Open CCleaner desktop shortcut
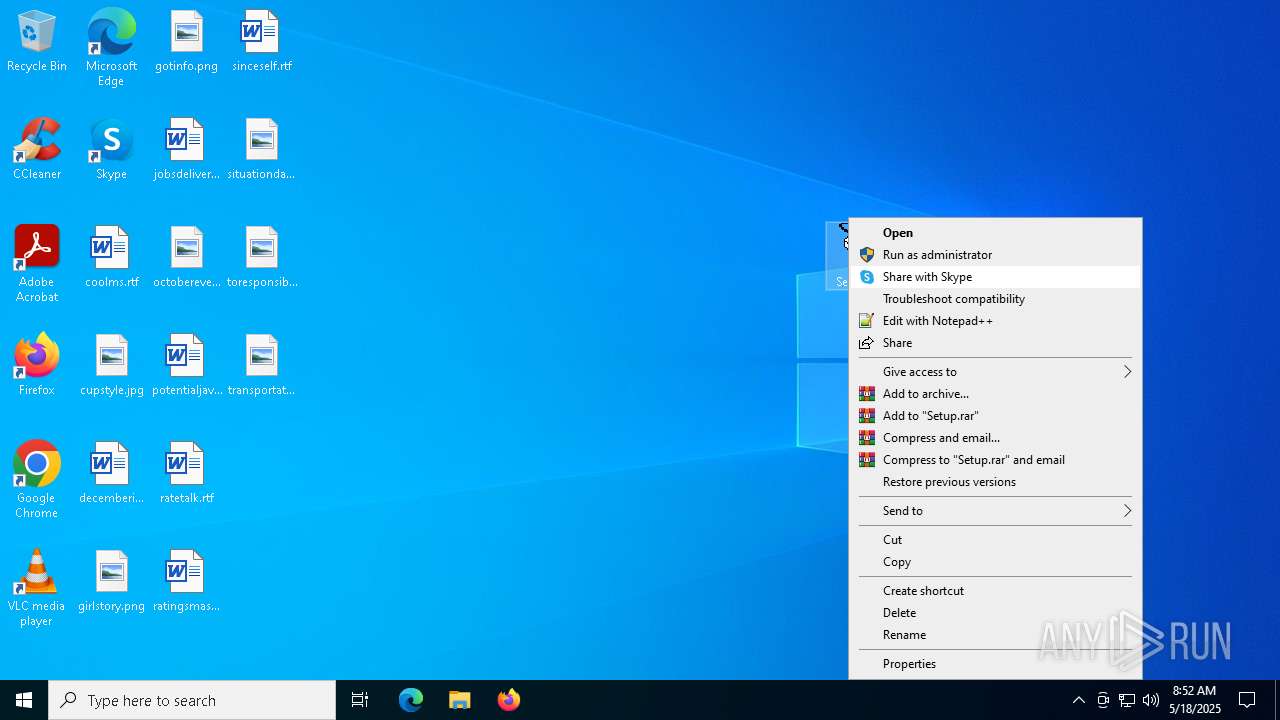This screenshot has width=1280, height=720. (x=37, y=150)
